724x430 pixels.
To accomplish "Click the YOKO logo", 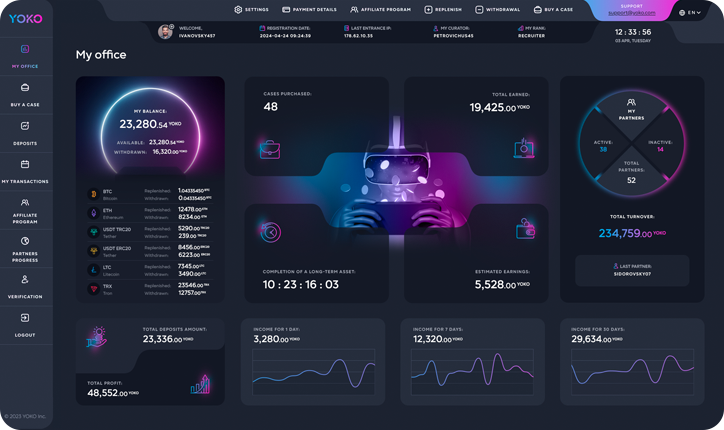I will (x=26, y=19).
